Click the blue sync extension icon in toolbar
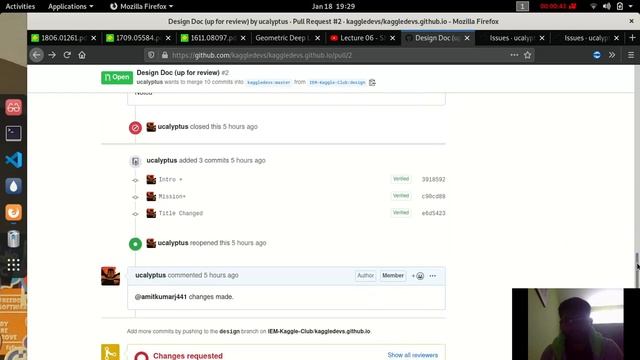This screenshot has height=360, width=640. pos(597,55)
